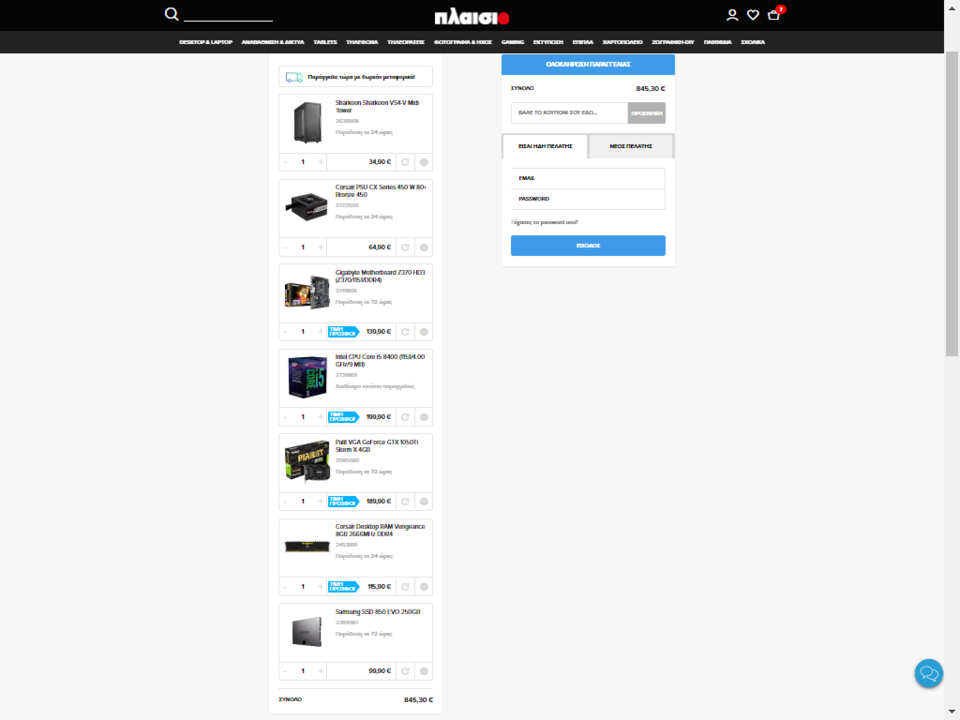Refresh the Sharkoon Midi Tower item

point(405,162)
